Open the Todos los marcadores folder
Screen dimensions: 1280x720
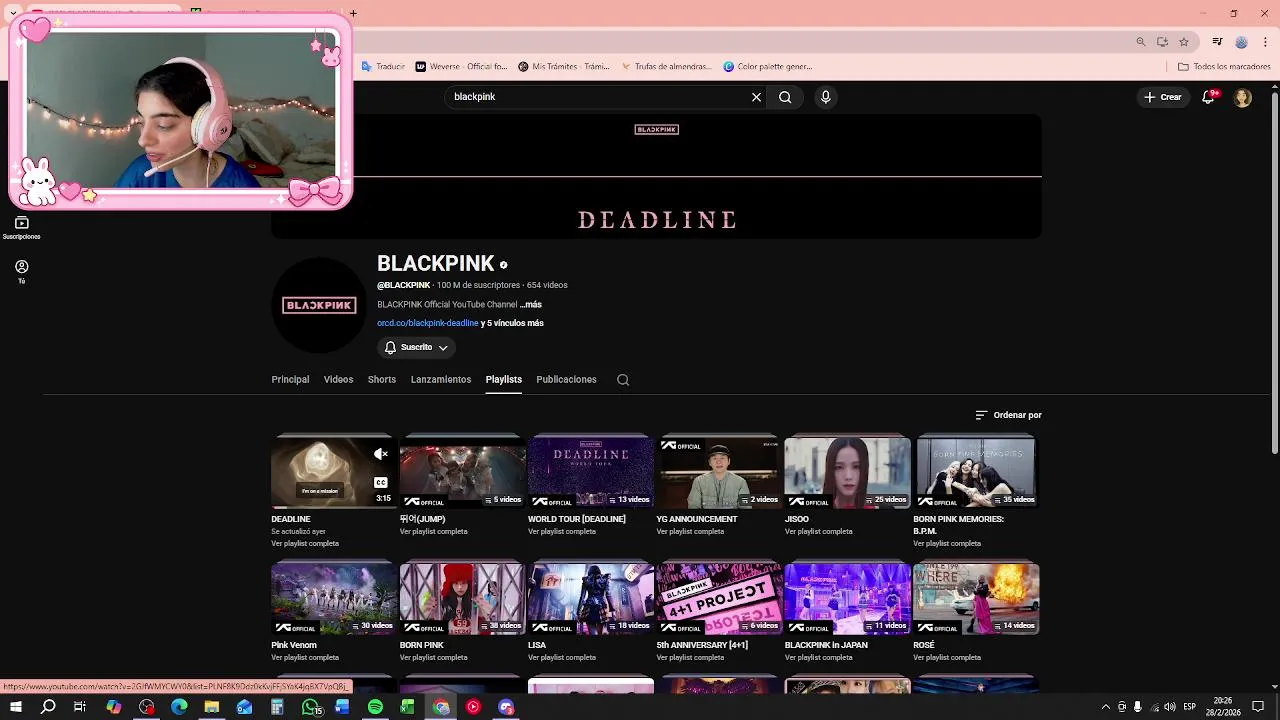(x=1224, y=67)
